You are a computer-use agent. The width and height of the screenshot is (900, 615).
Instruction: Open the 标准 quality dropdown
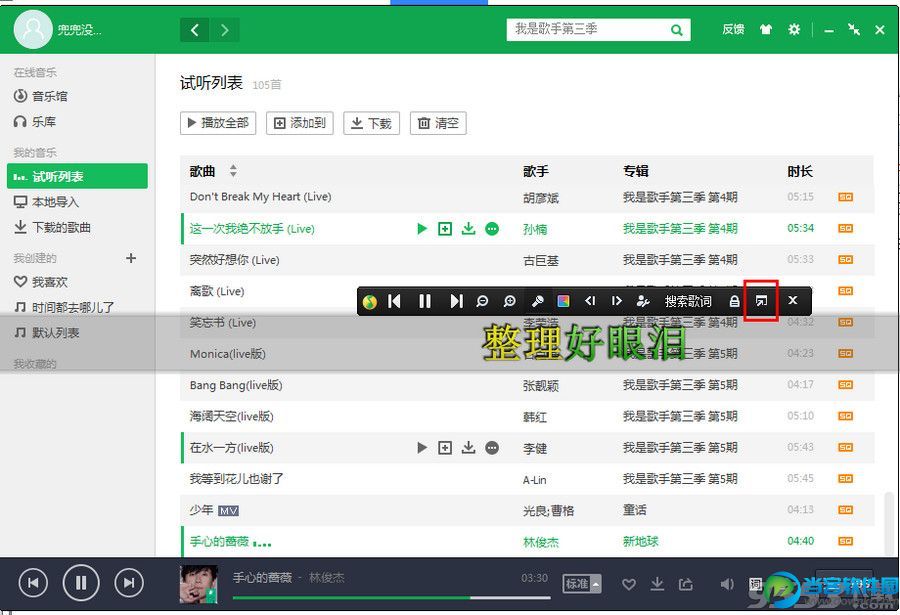pyautogui.click(x=582, y=584)
